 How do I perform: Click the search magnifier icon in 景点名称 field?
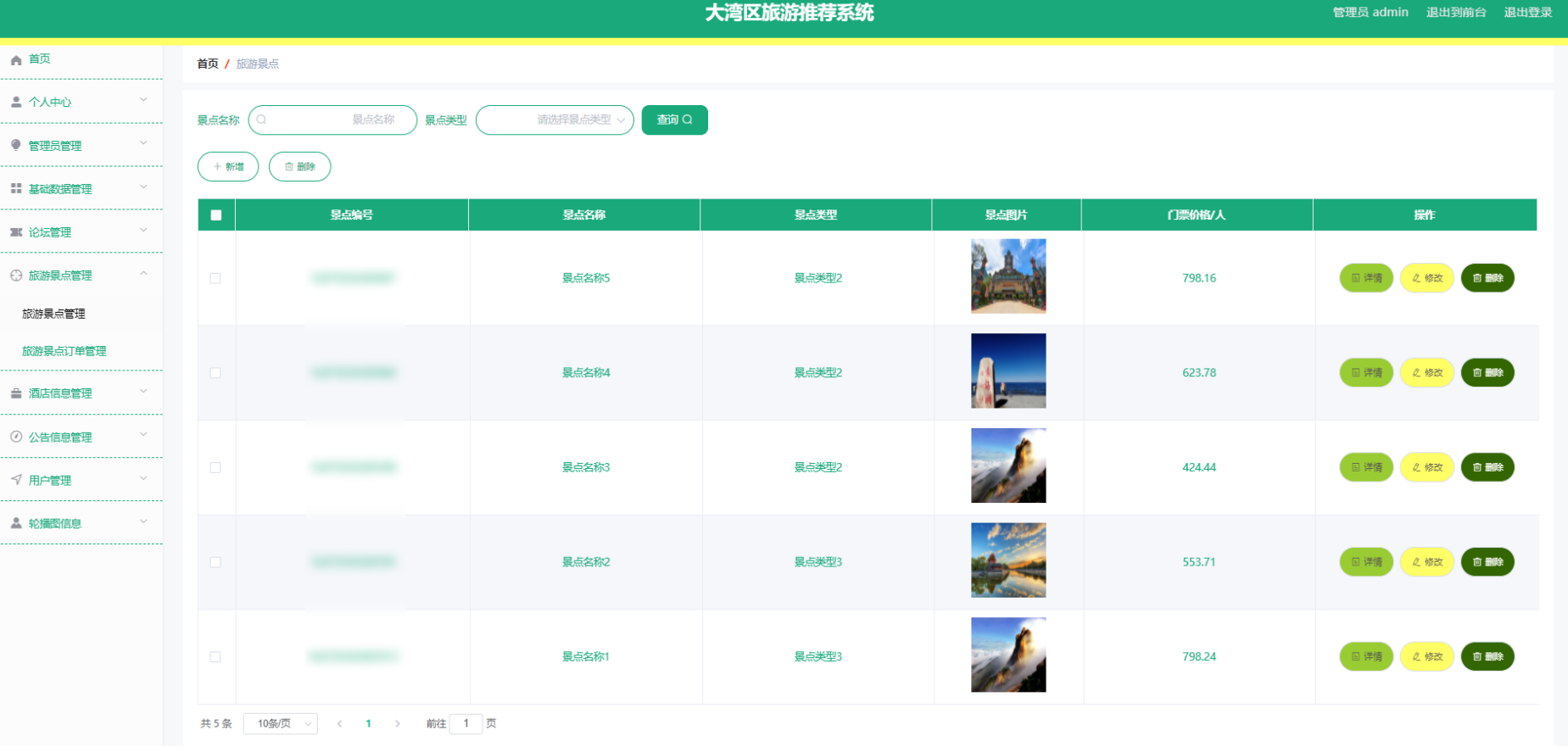click(262, 120)
